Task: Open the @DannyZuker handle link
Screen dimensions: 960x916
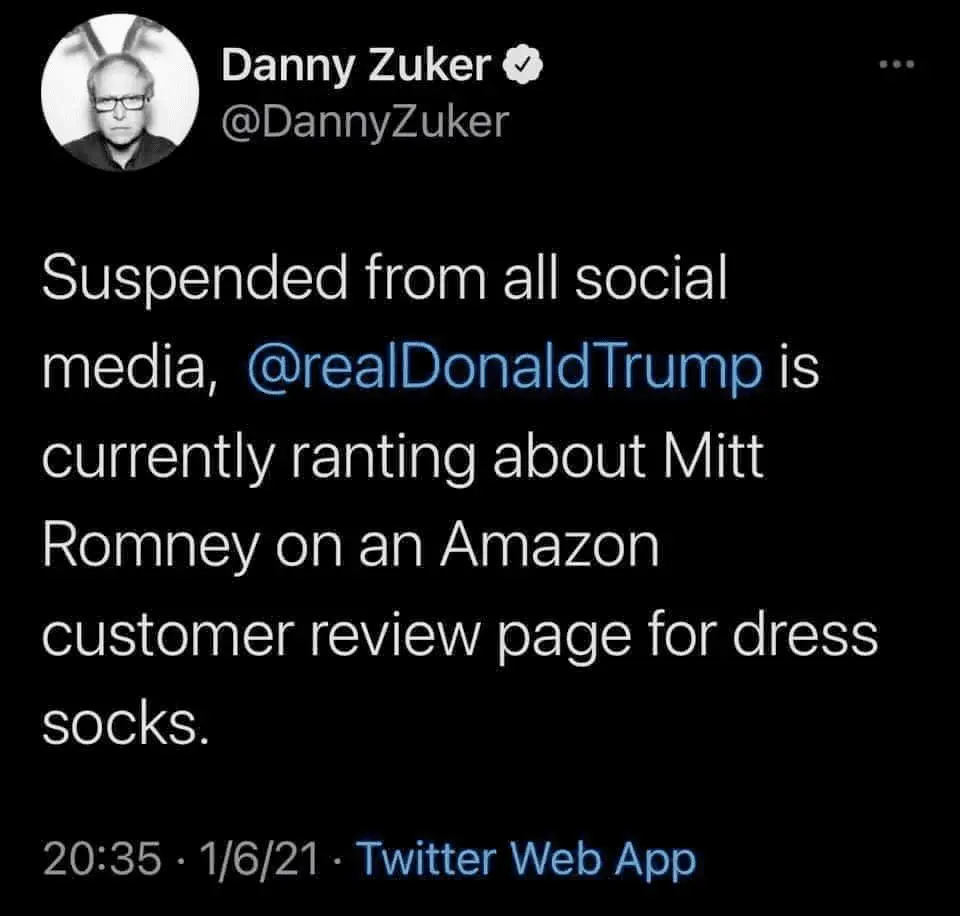Action: [x=364, y=121]
